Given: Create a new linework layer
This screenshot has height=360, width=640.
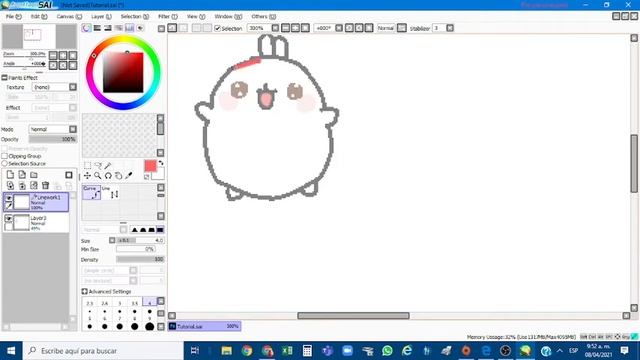Looking at the screenshot, I should click(22, 175).
